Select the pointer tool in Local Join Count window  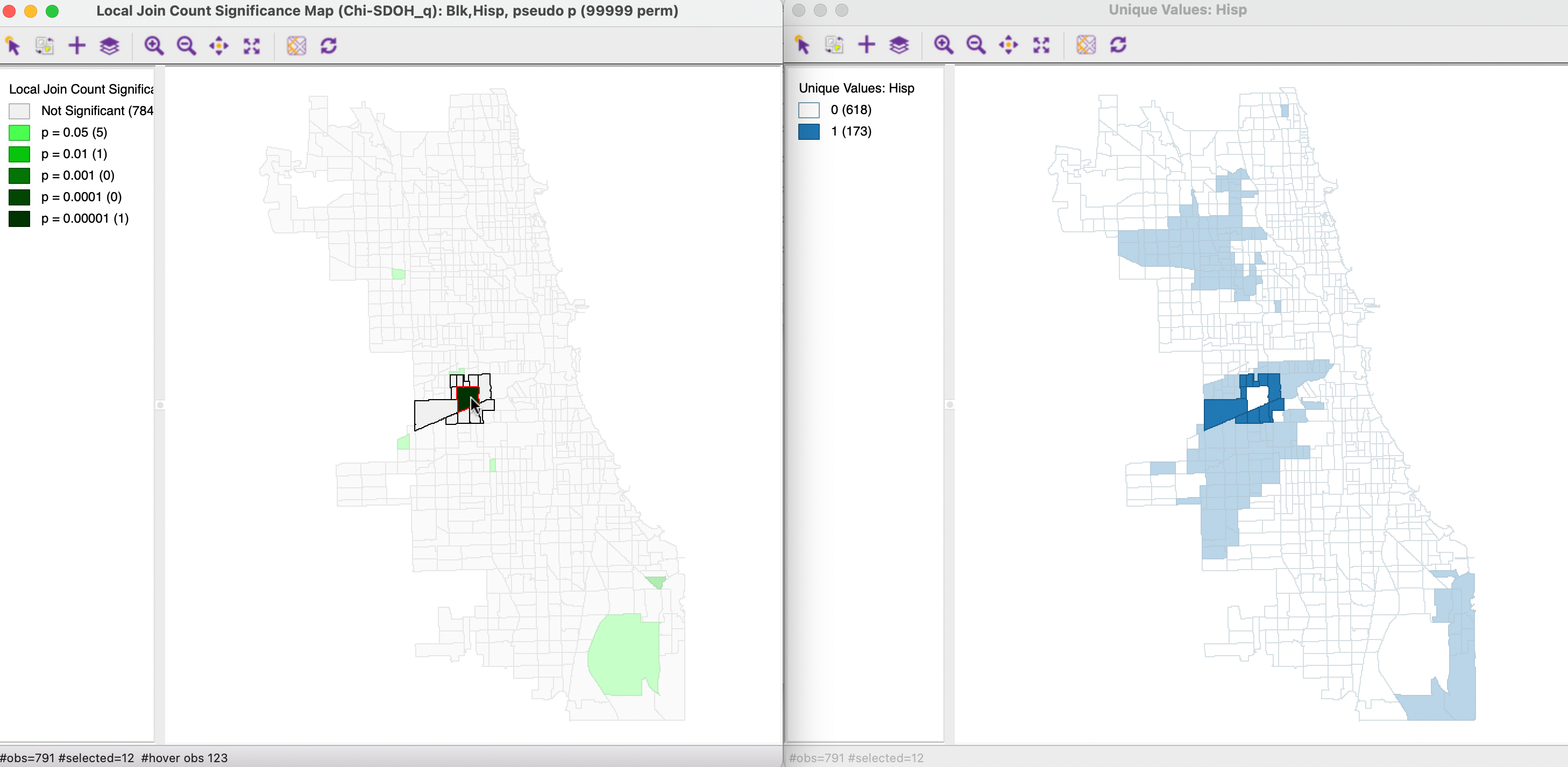[13, 46]
